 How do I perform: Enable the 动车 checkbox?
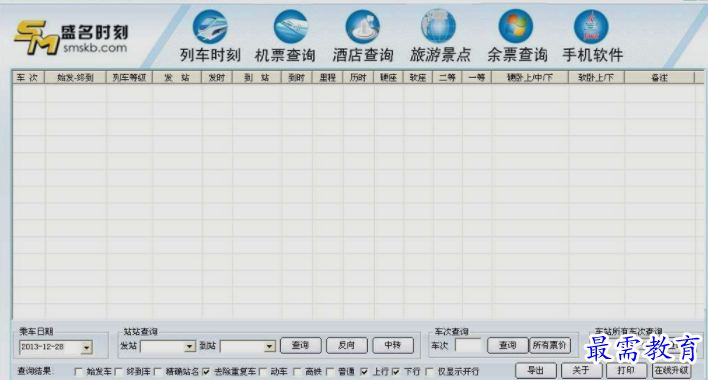coord(263,371)
